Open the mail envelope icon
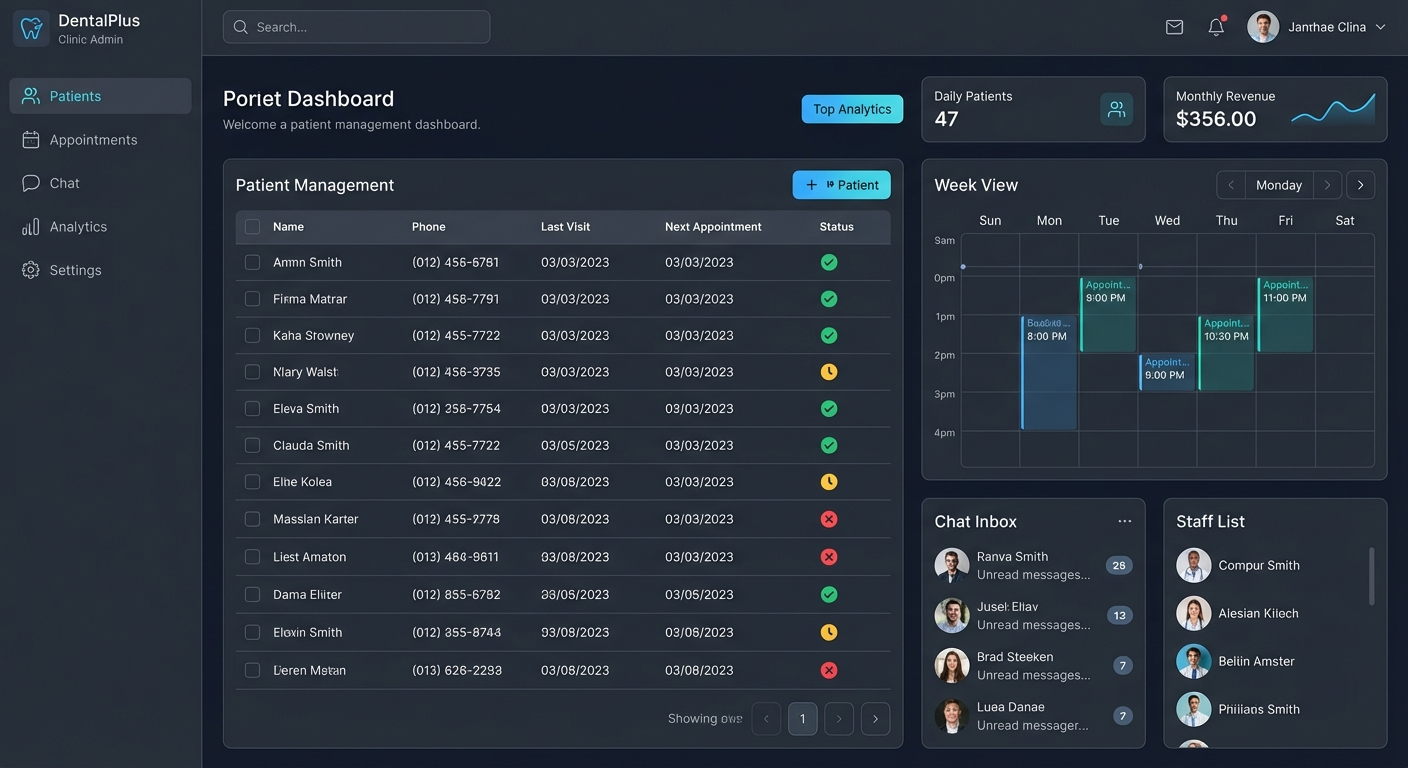The image size is (1408, 768). pyautogui.click(x=1174, y=27)
